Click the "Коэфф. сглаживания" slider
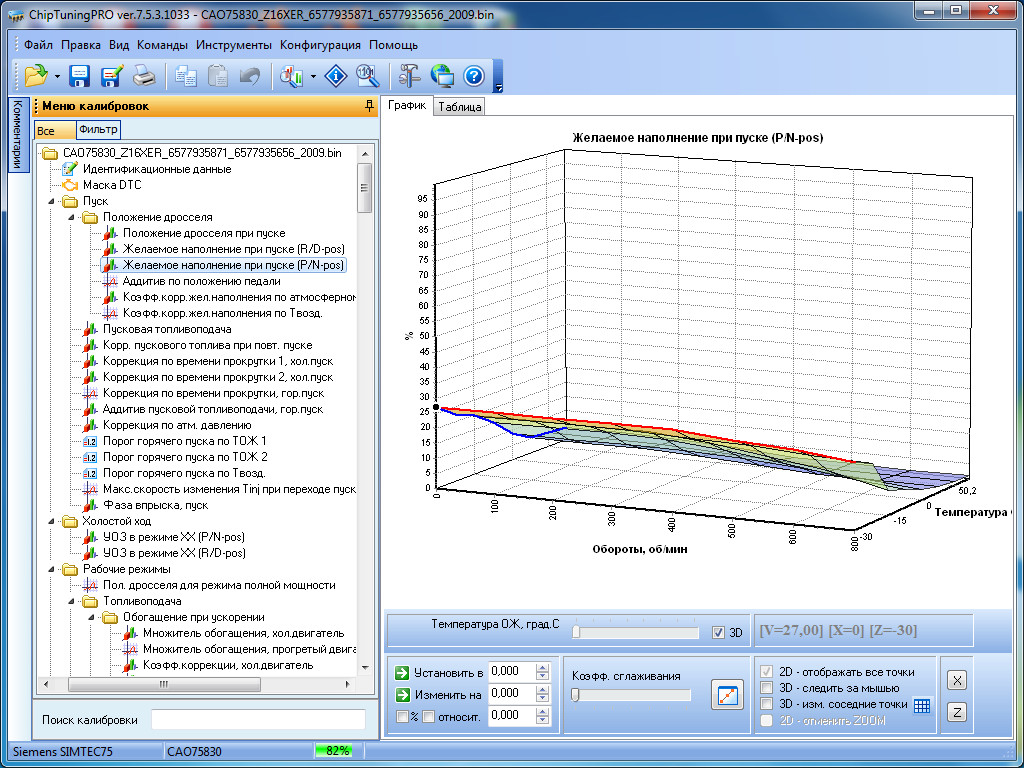Image resolution: width=1024 pixels, height=768 pixels. 630,695
